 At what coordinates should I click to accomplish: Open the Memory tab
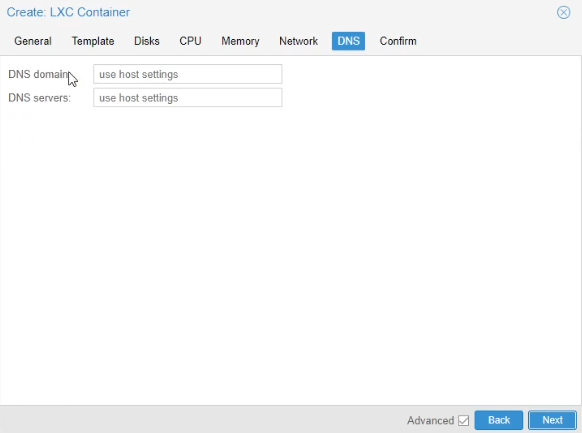[240, 41]
